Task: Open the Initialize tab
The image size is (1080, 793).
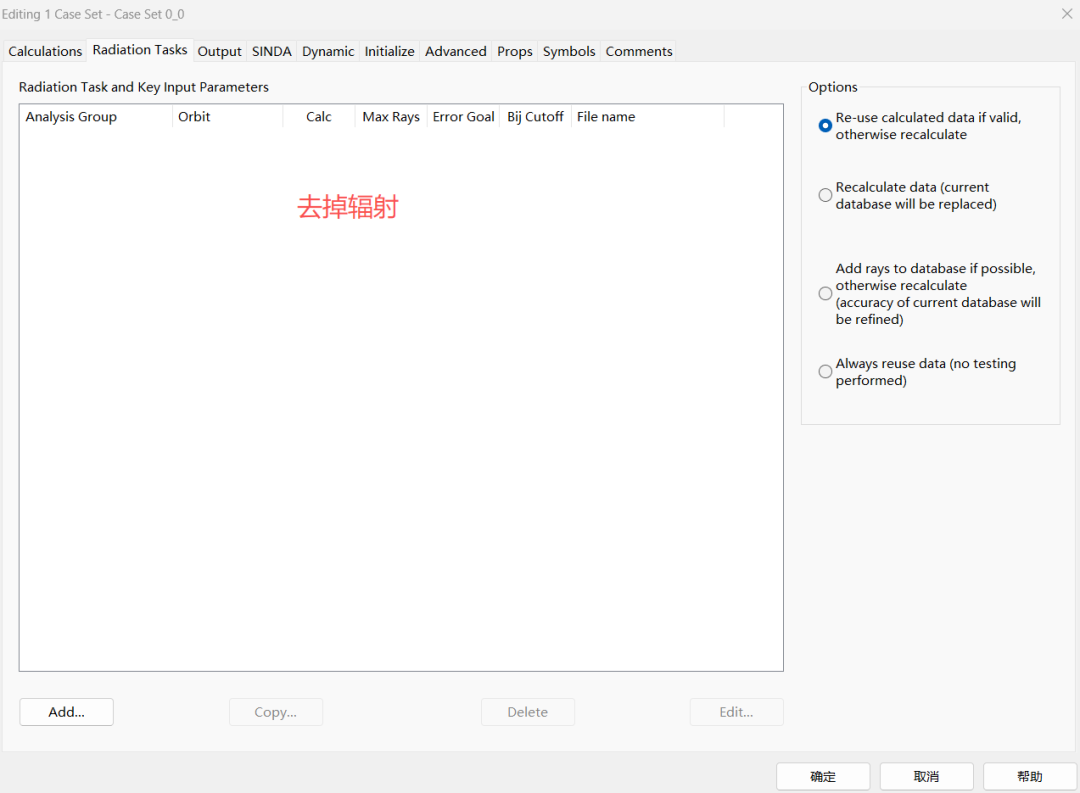Action: (x=389, y=51)
